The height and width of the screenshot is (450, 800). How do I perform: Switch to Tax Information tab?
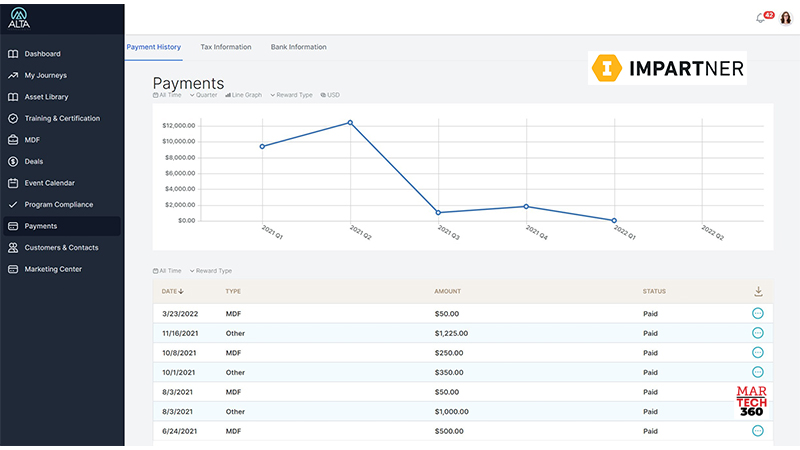click(x=226, y=47)
